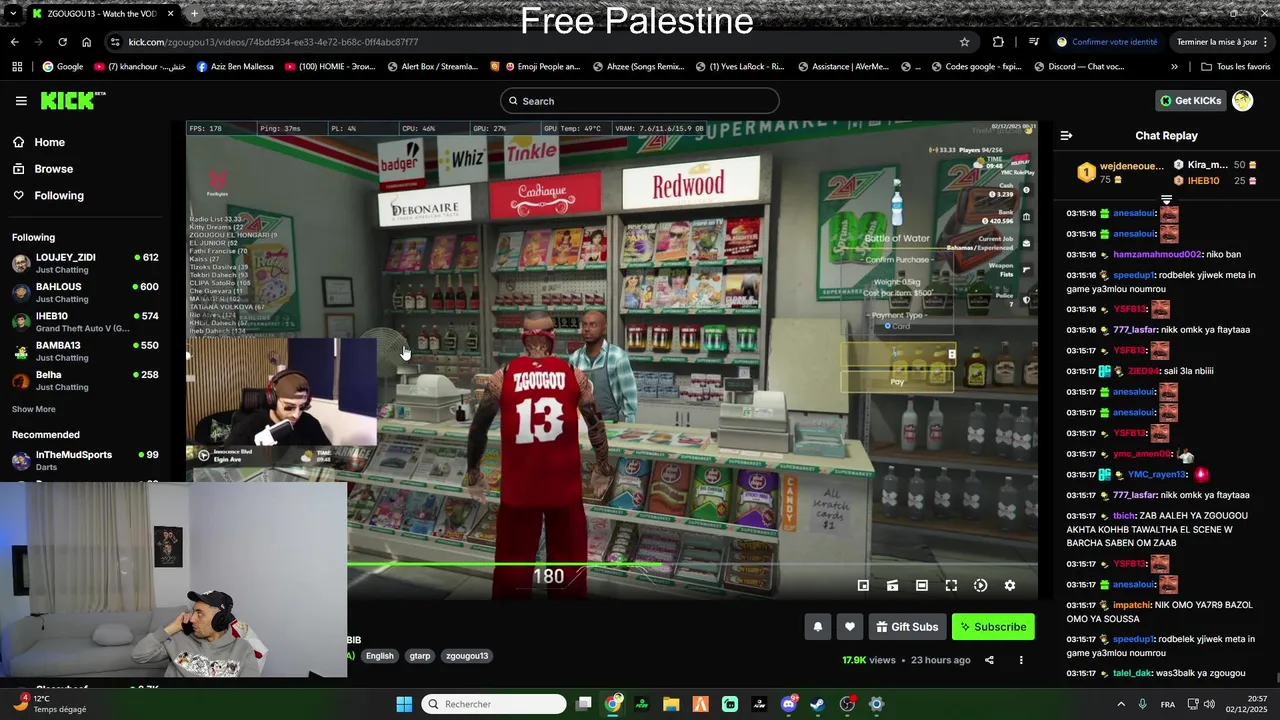Open playback speed control
This screenshot has width=1280, height=720.
pyautogui.click(x=980, y=585)
